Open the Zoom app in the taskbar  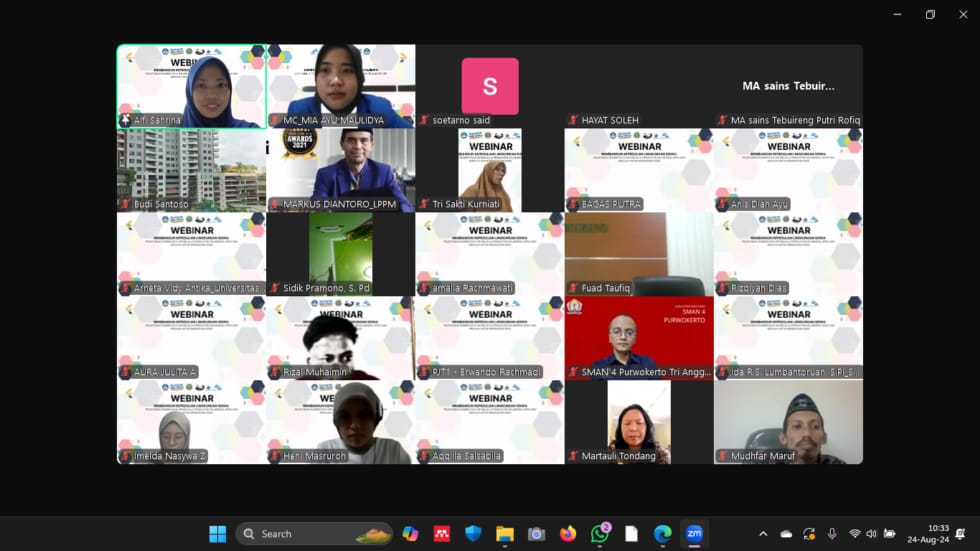694,534
